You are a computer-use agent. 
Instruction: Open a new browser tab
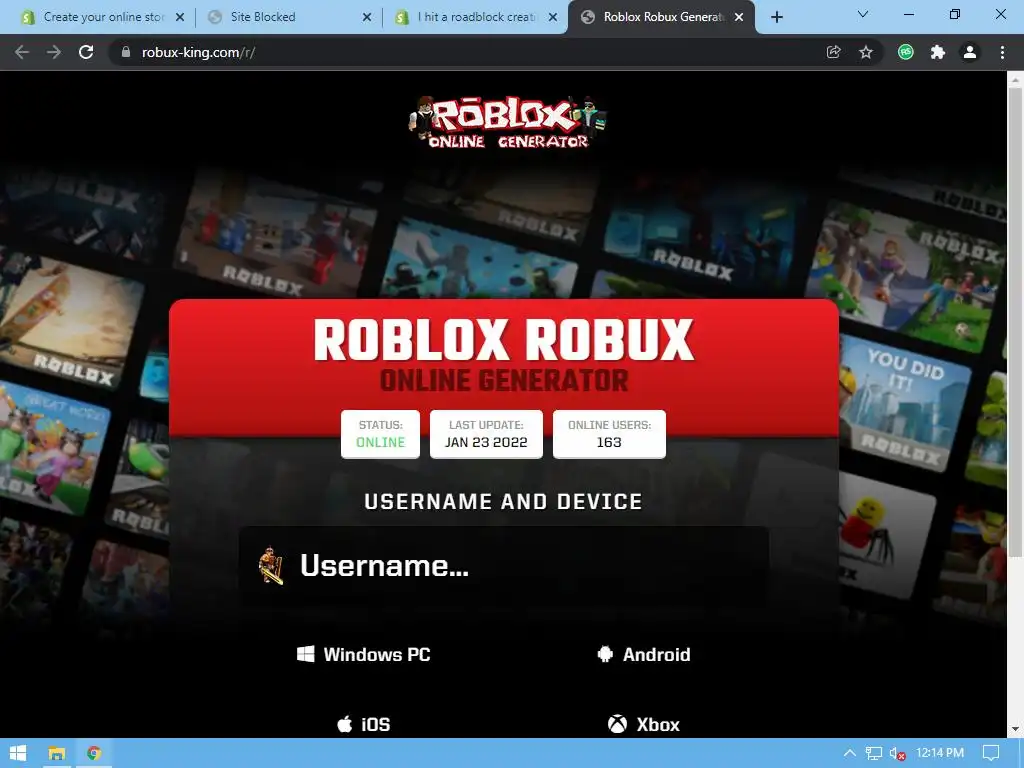point(776,17)
